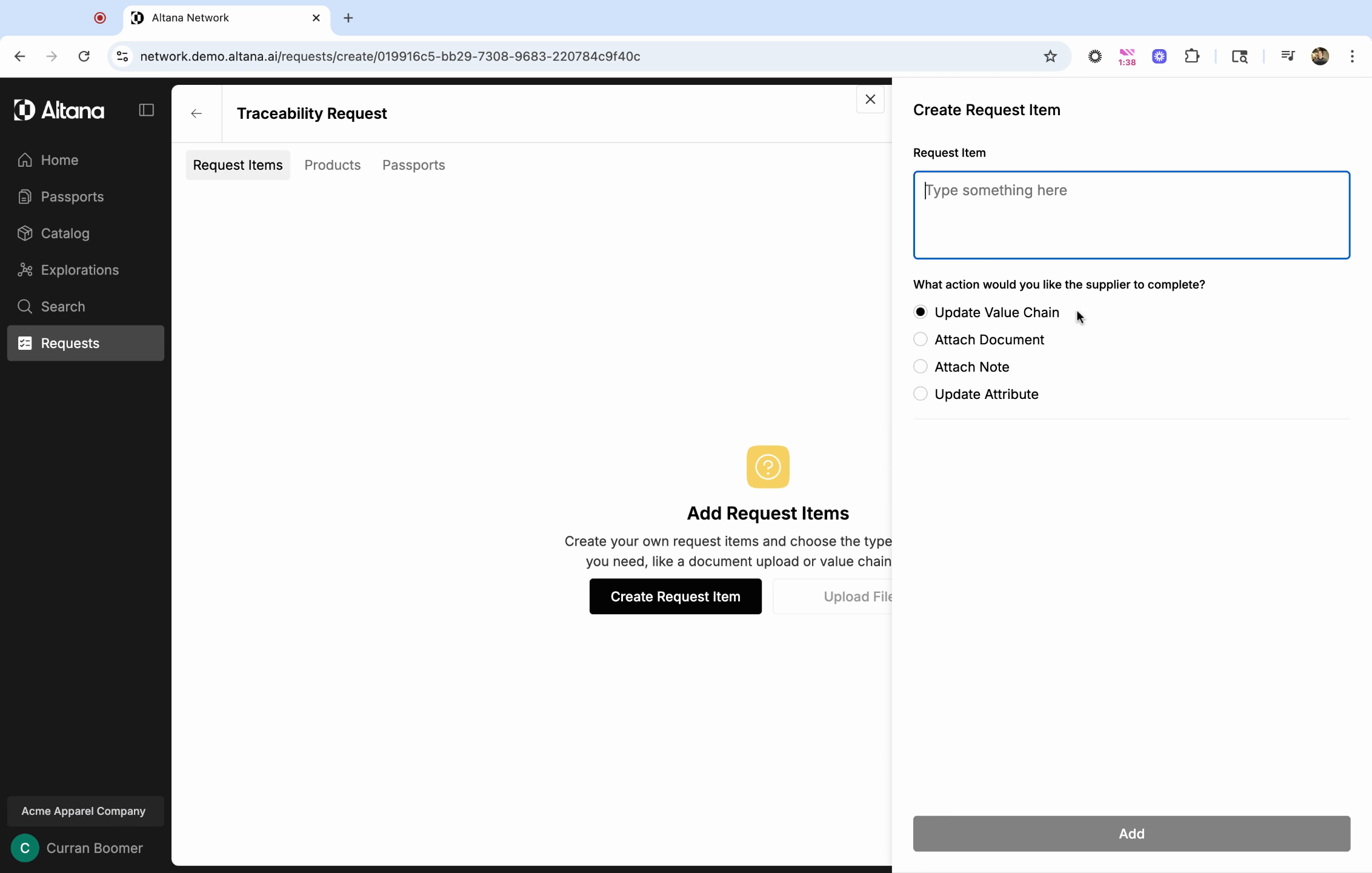This screenshot has width=1372, height=873.
Task: Open Search from sidebar
Action: tap(62, 307)
